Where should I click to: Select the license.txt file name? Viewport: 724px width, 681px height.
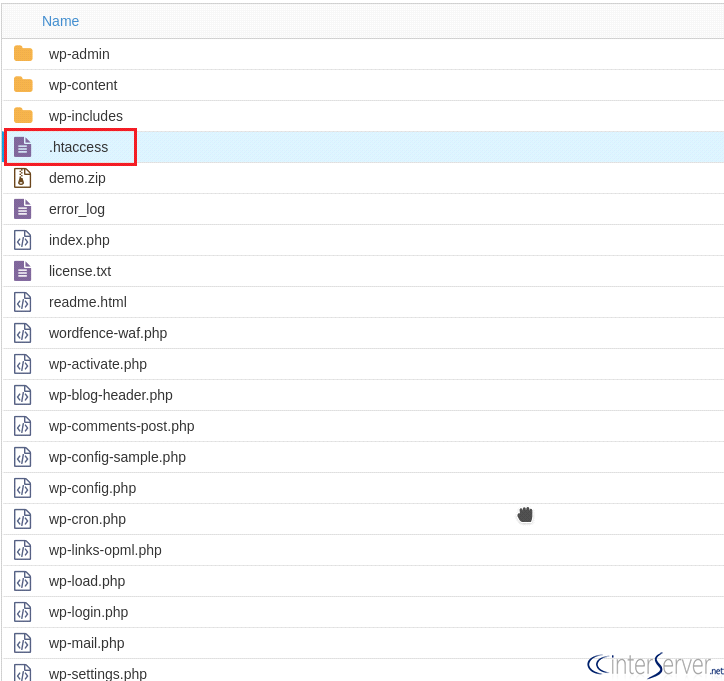[x=80, y=271]
